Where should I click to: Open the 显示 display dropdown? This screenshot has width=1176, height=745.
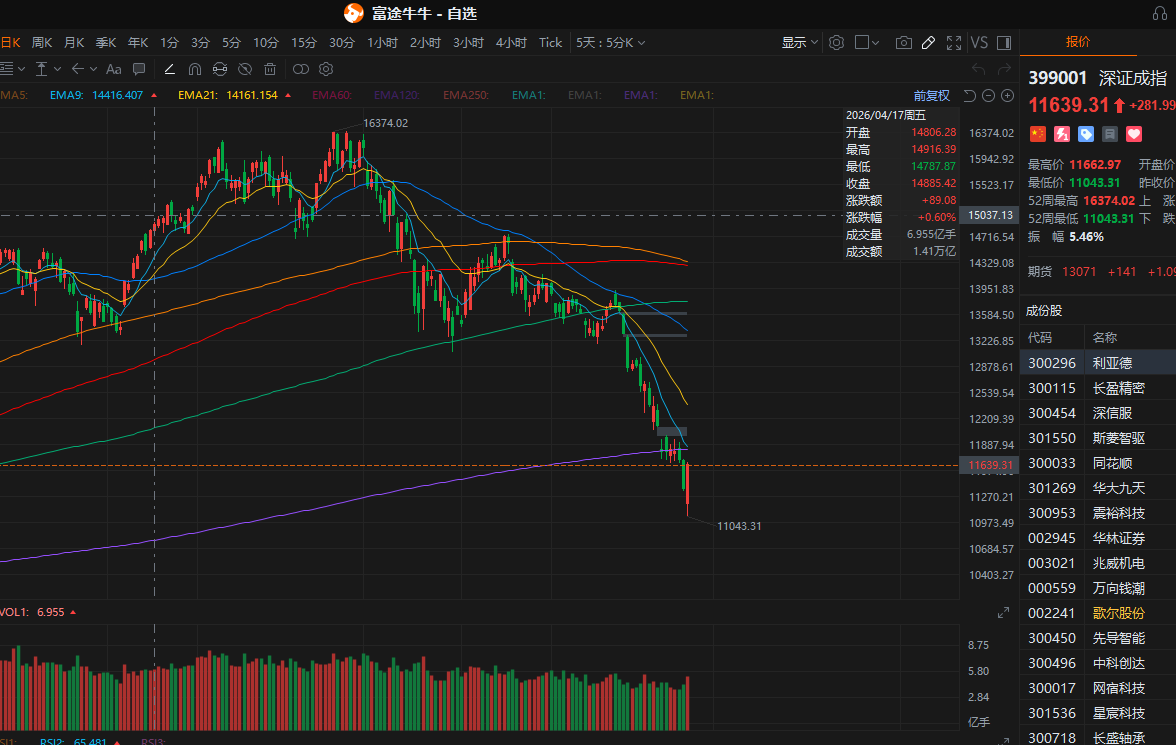pos(800,43)
